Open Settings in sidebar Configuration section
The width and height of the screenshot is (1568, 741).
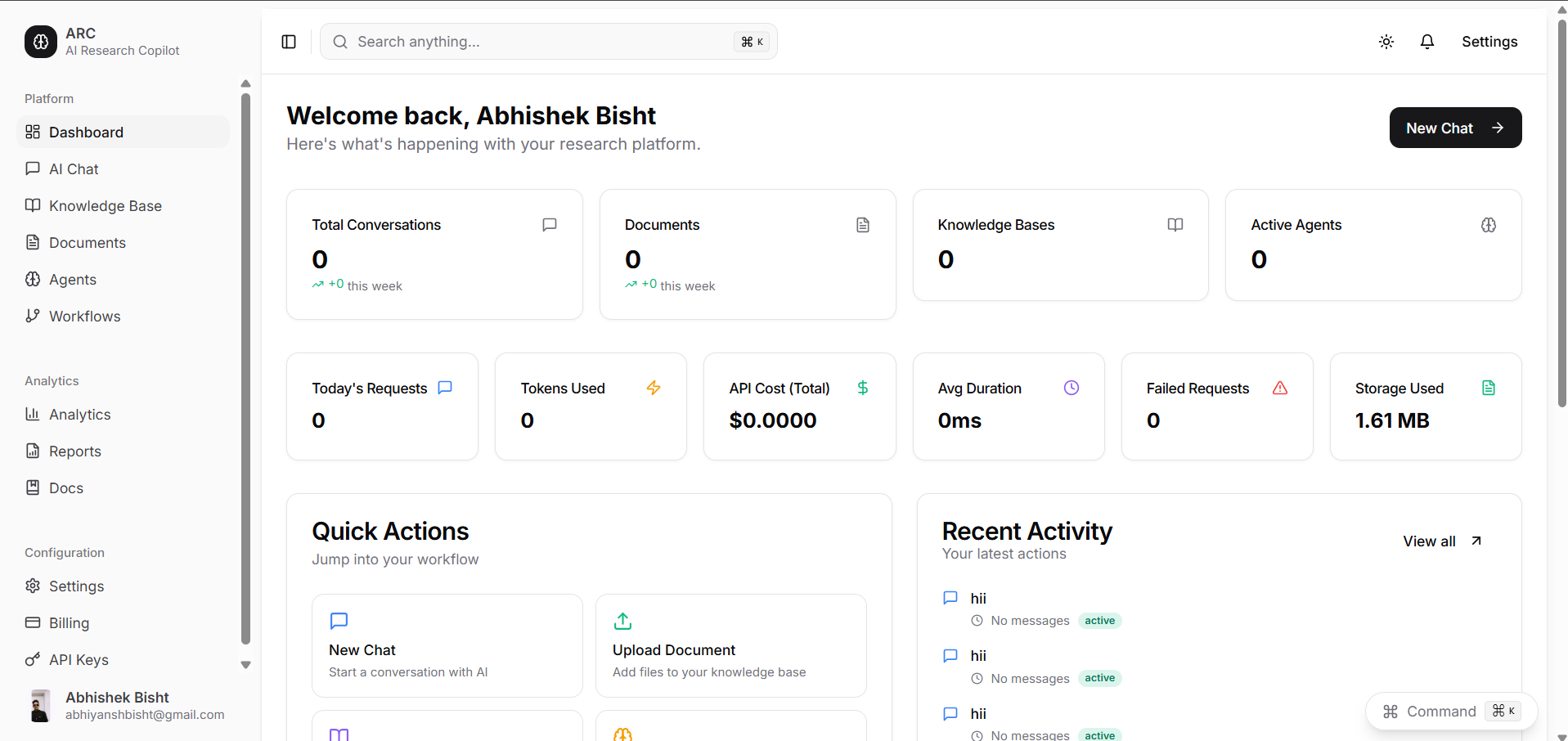point(123,586)
